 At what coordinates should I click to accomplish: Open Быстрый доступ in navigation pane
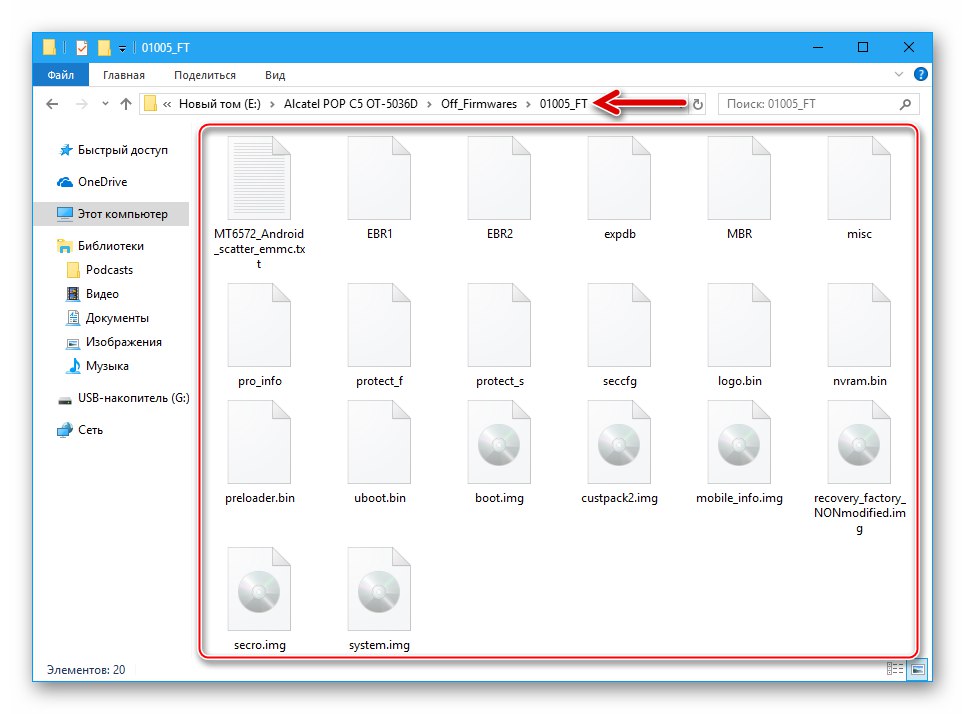113,150
